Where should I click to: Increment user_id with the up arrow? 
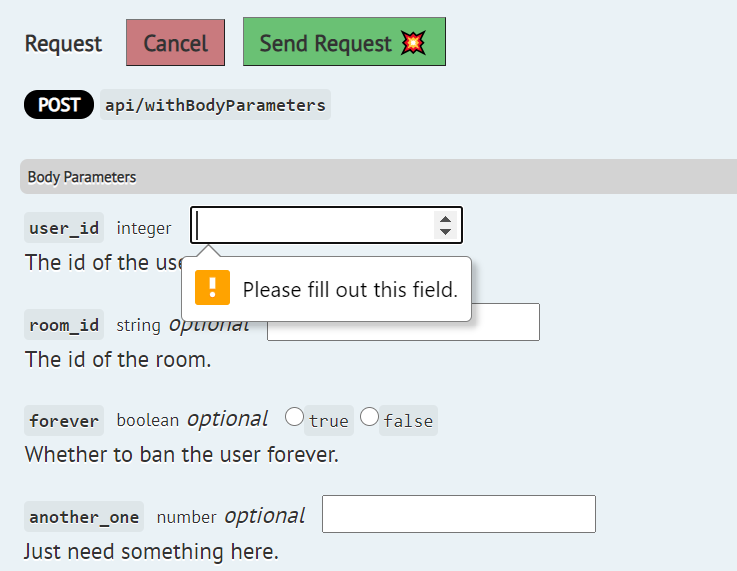(445, 219)
